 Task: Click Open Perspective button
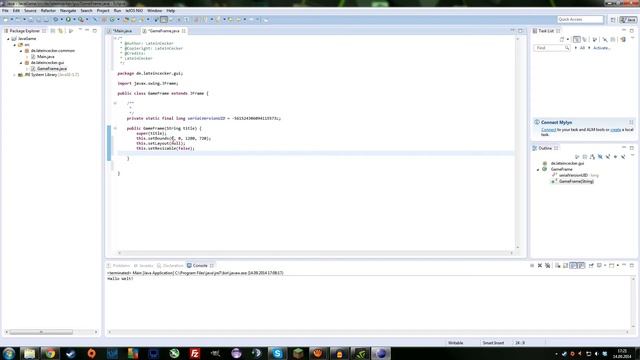(x=613, y=20)
